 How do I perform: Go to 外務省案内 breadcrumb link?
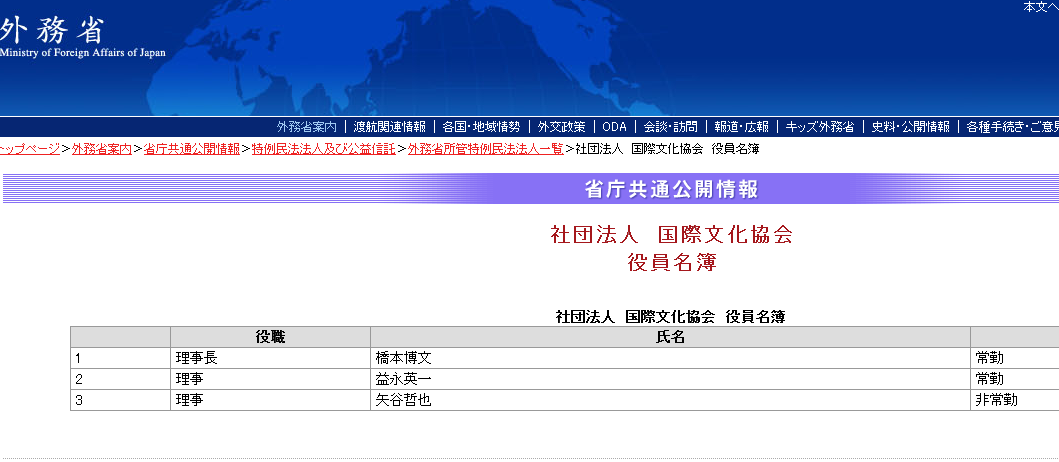click(102, 150)
